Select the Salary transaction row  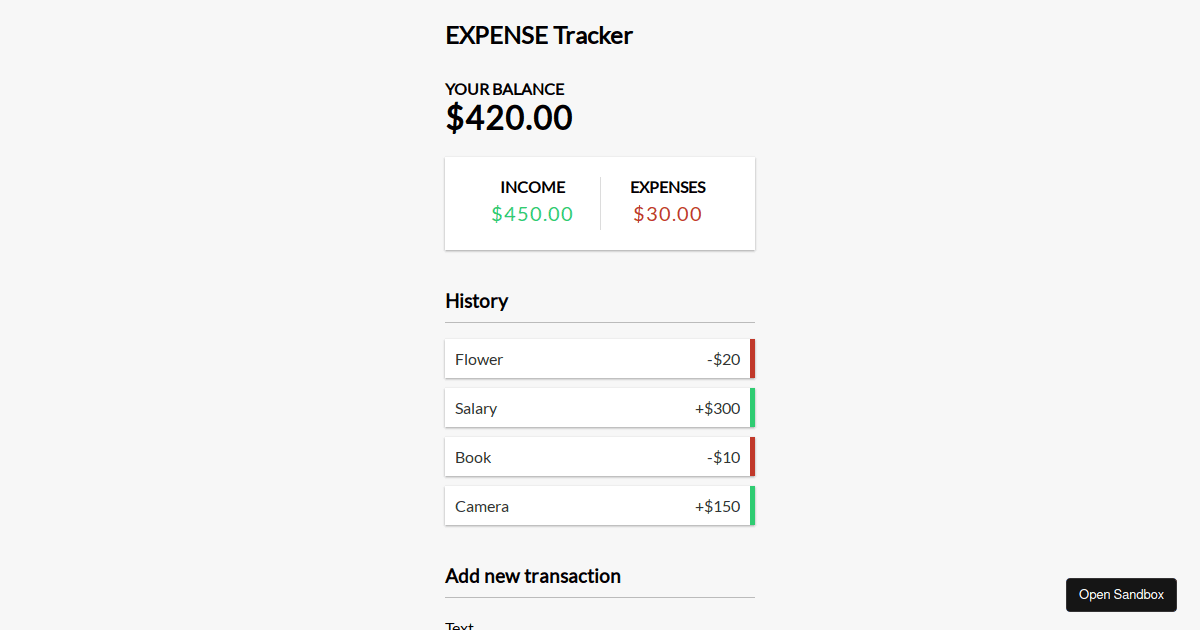[600, 408]
